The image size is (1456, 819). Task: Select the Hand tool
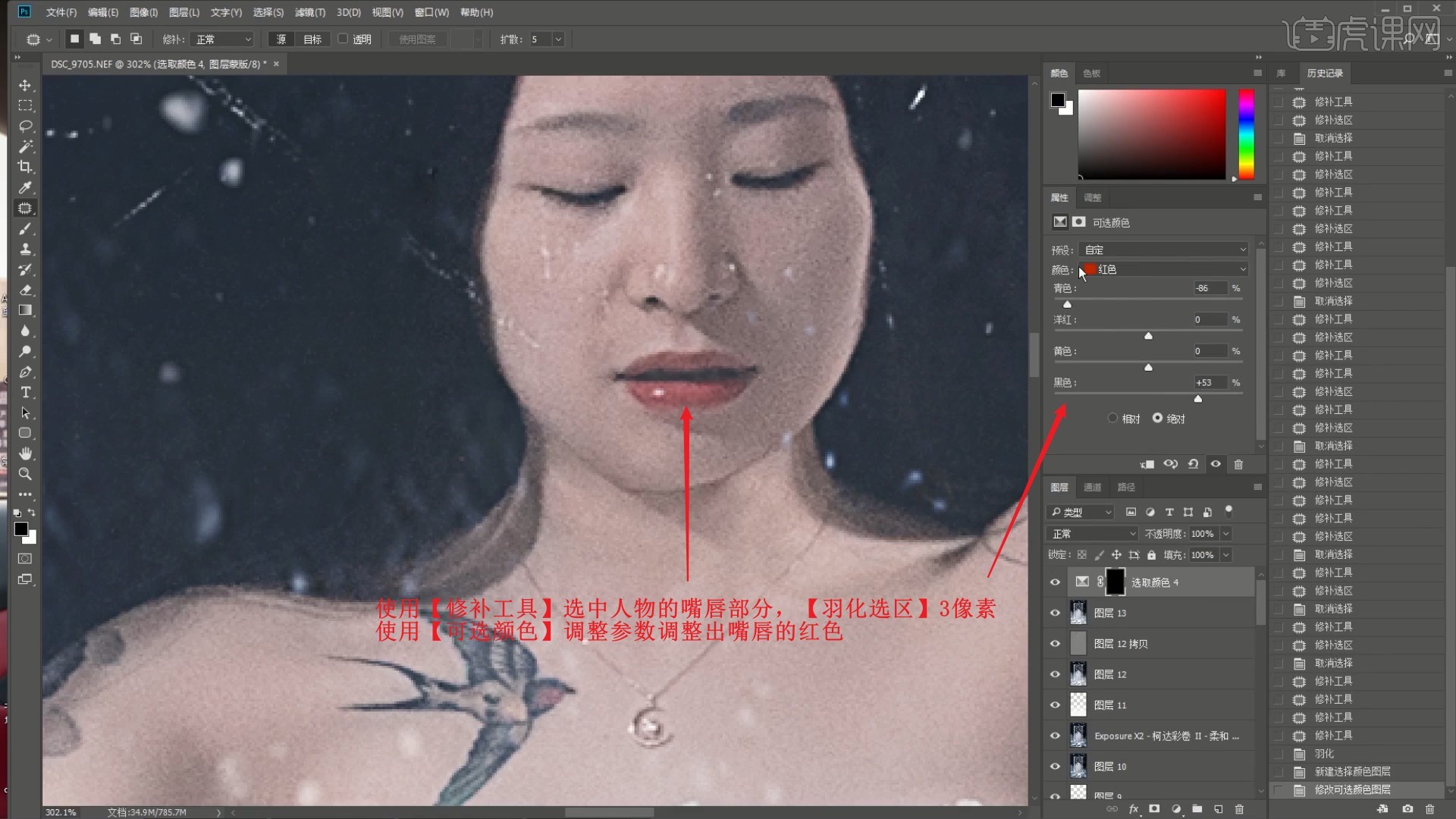[25, 453]
